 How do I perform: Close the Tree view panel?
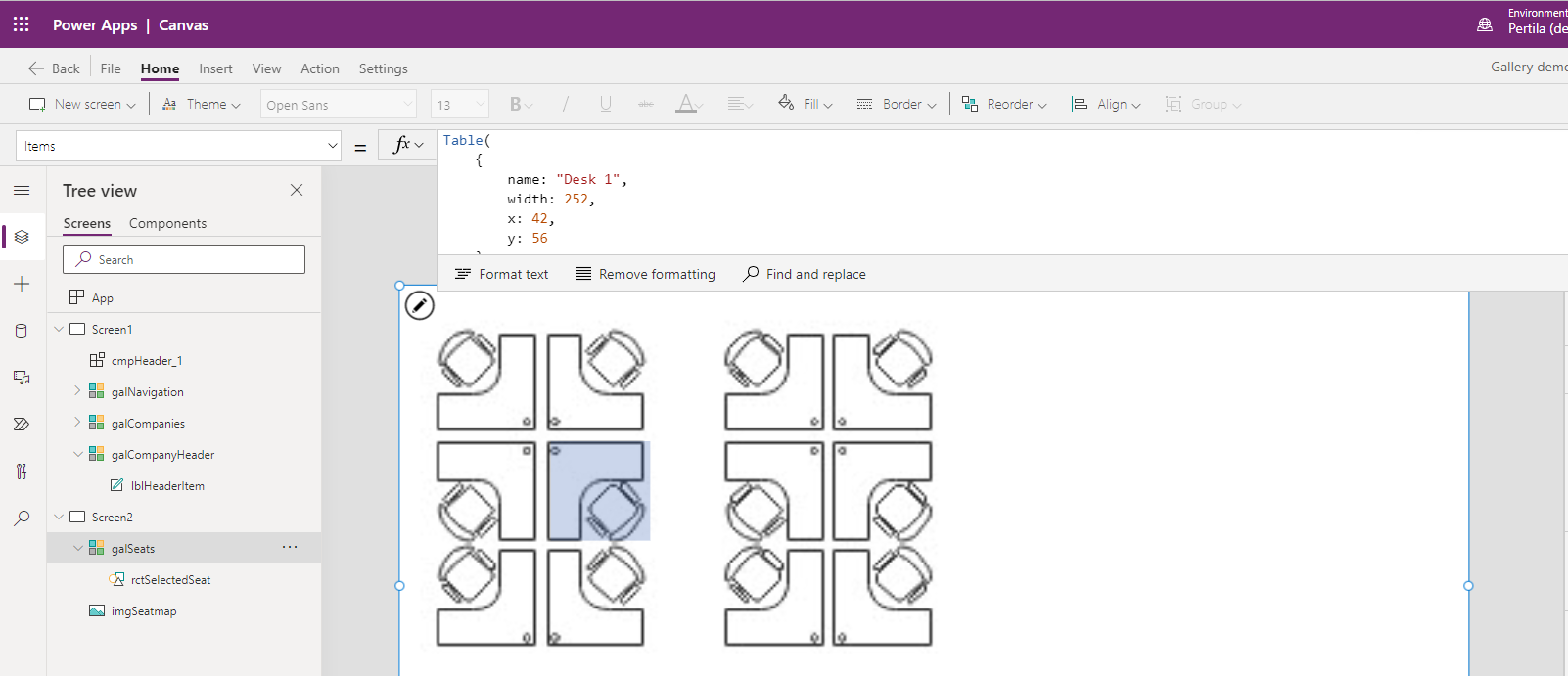pyautogui.click(x=297, y=190)
